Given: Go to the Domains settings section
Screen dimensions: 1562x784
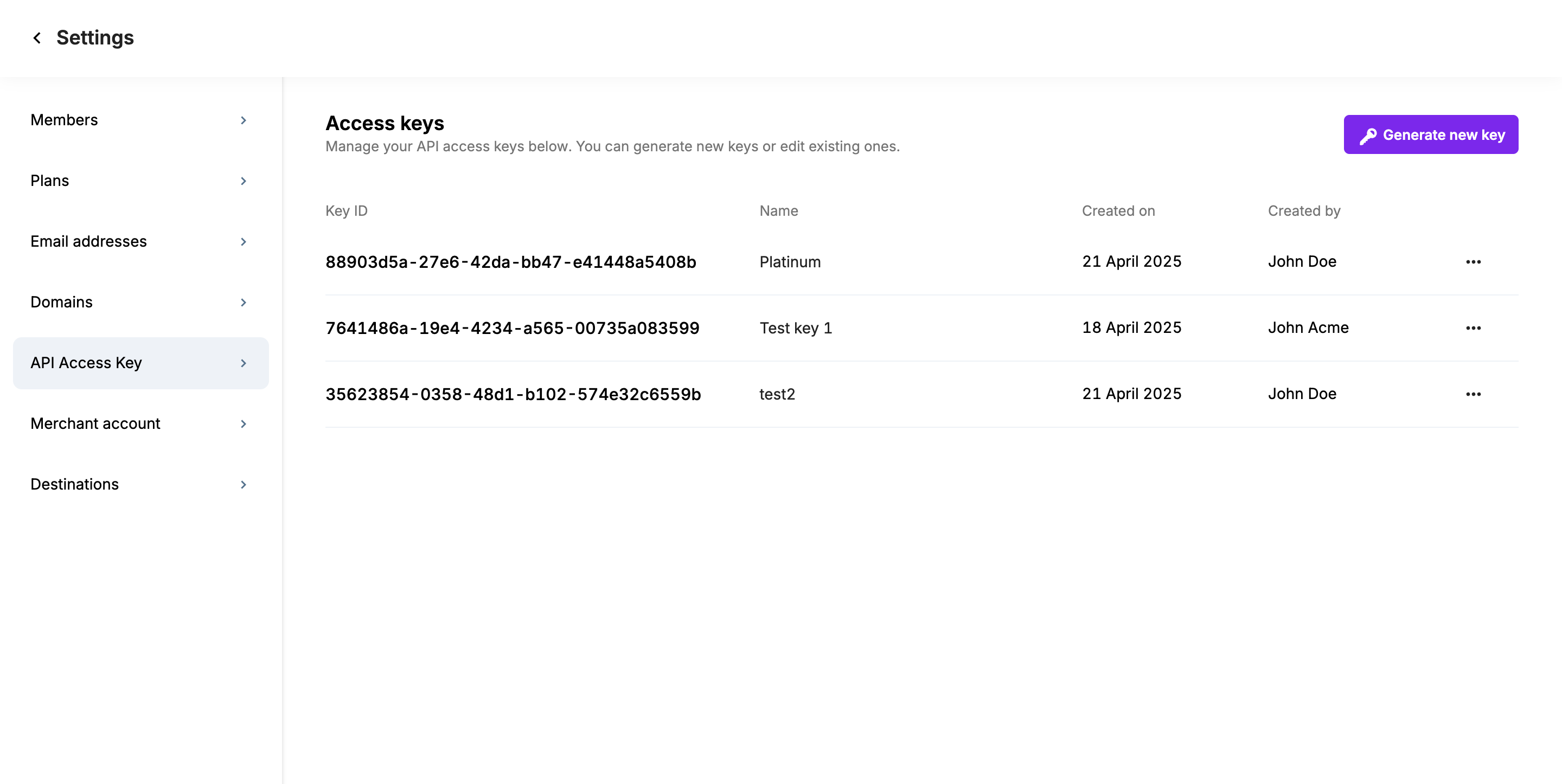Looking at the screenshot, I should point(61,302).
